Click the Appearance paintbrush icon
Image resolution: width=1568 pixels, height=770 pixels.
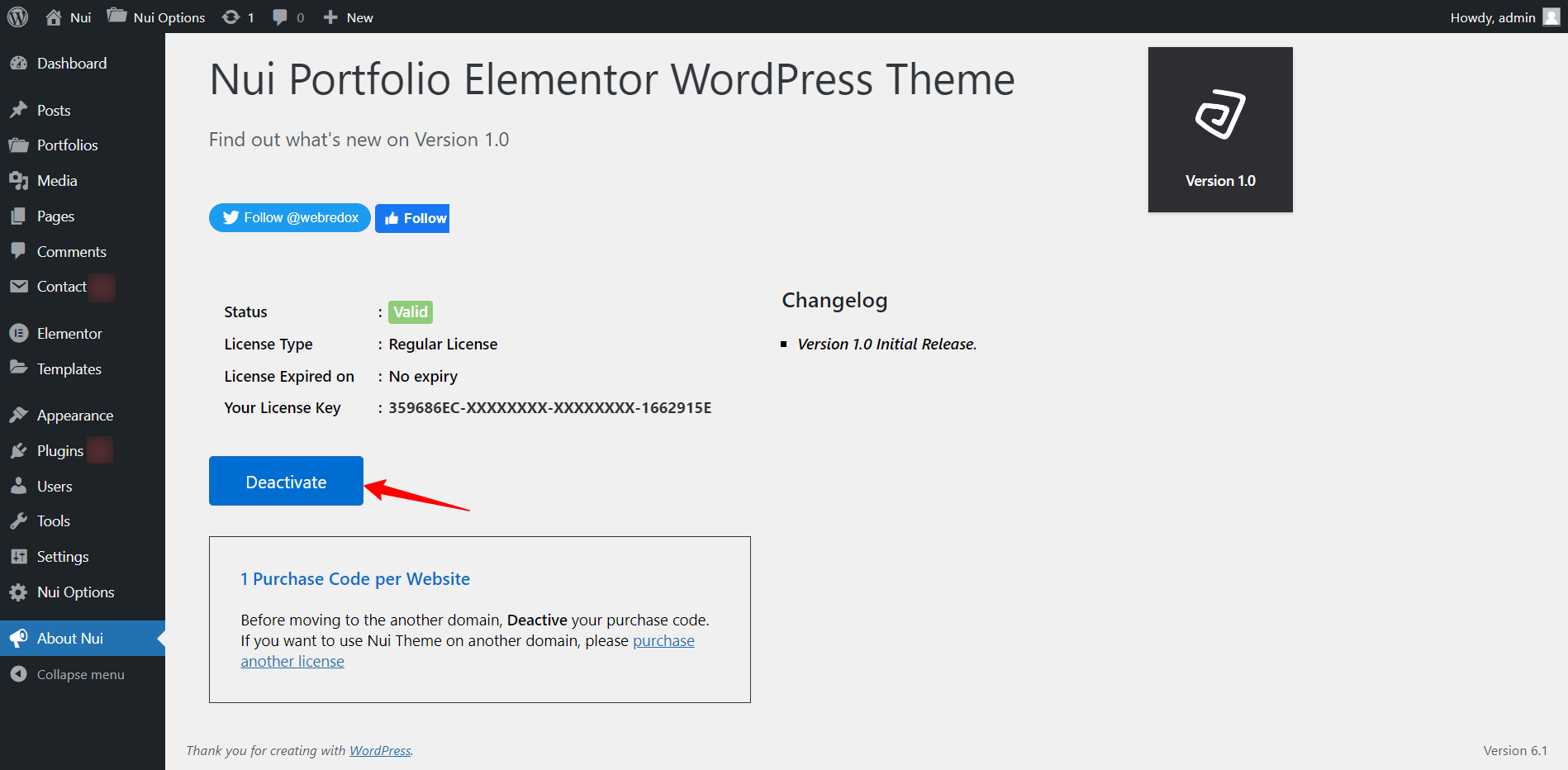coord(18,416)
